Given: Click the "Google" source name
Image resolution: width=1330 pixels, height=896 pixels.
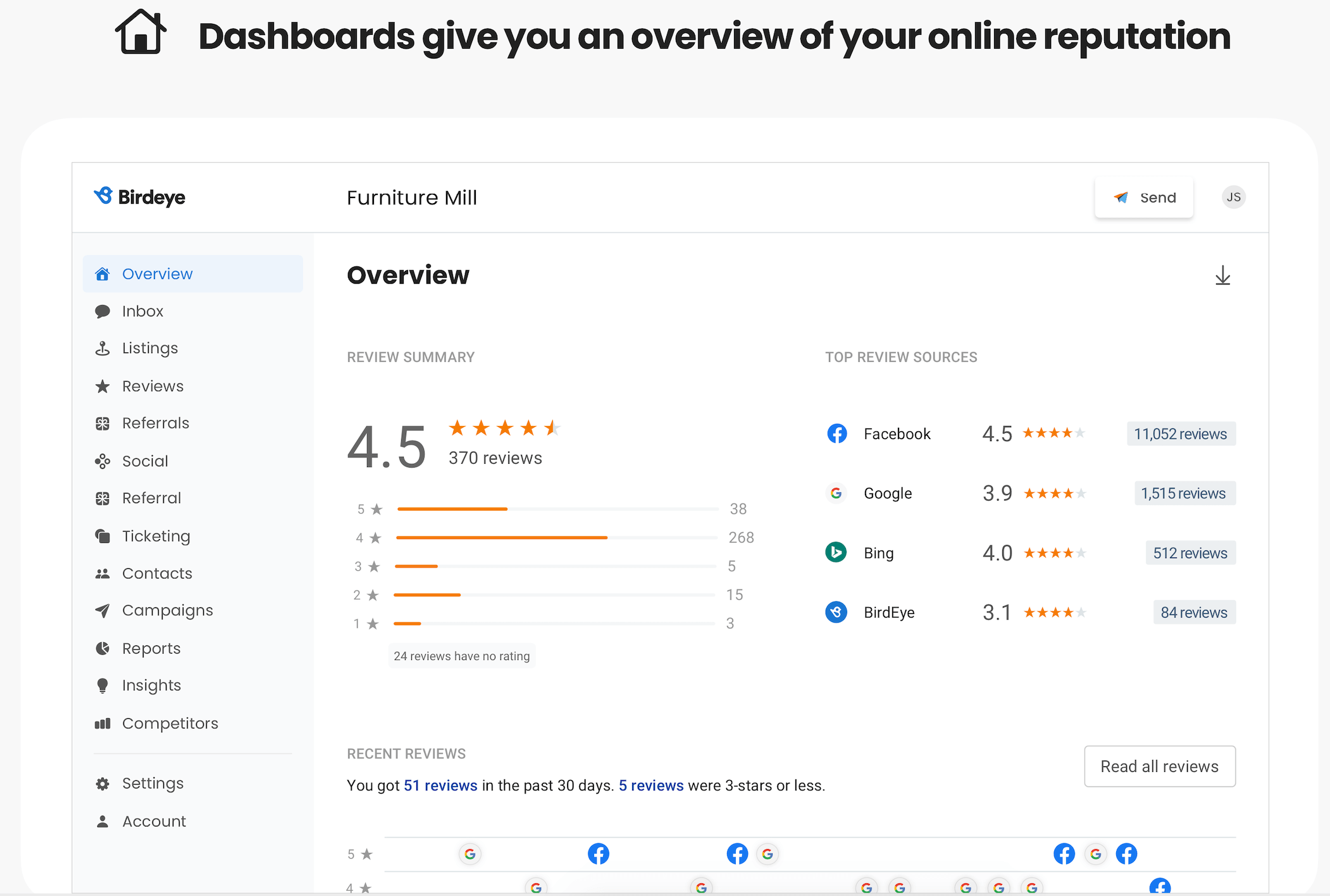Looking at the screenshot, I should (x=888, y=494).
